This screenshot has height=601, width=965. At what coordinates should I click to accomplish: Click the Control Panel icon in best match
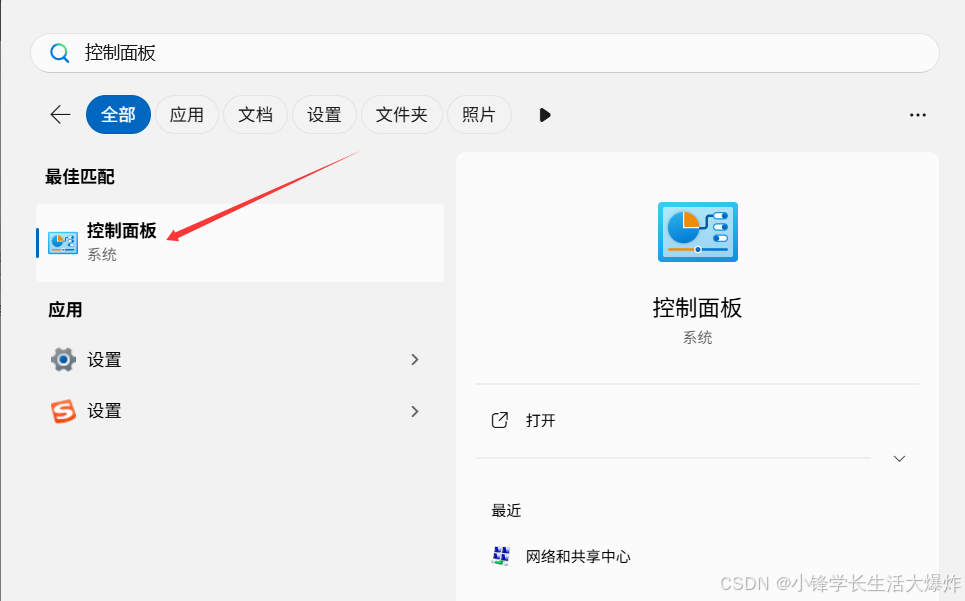pyautogui.click(x=63, y=243)
